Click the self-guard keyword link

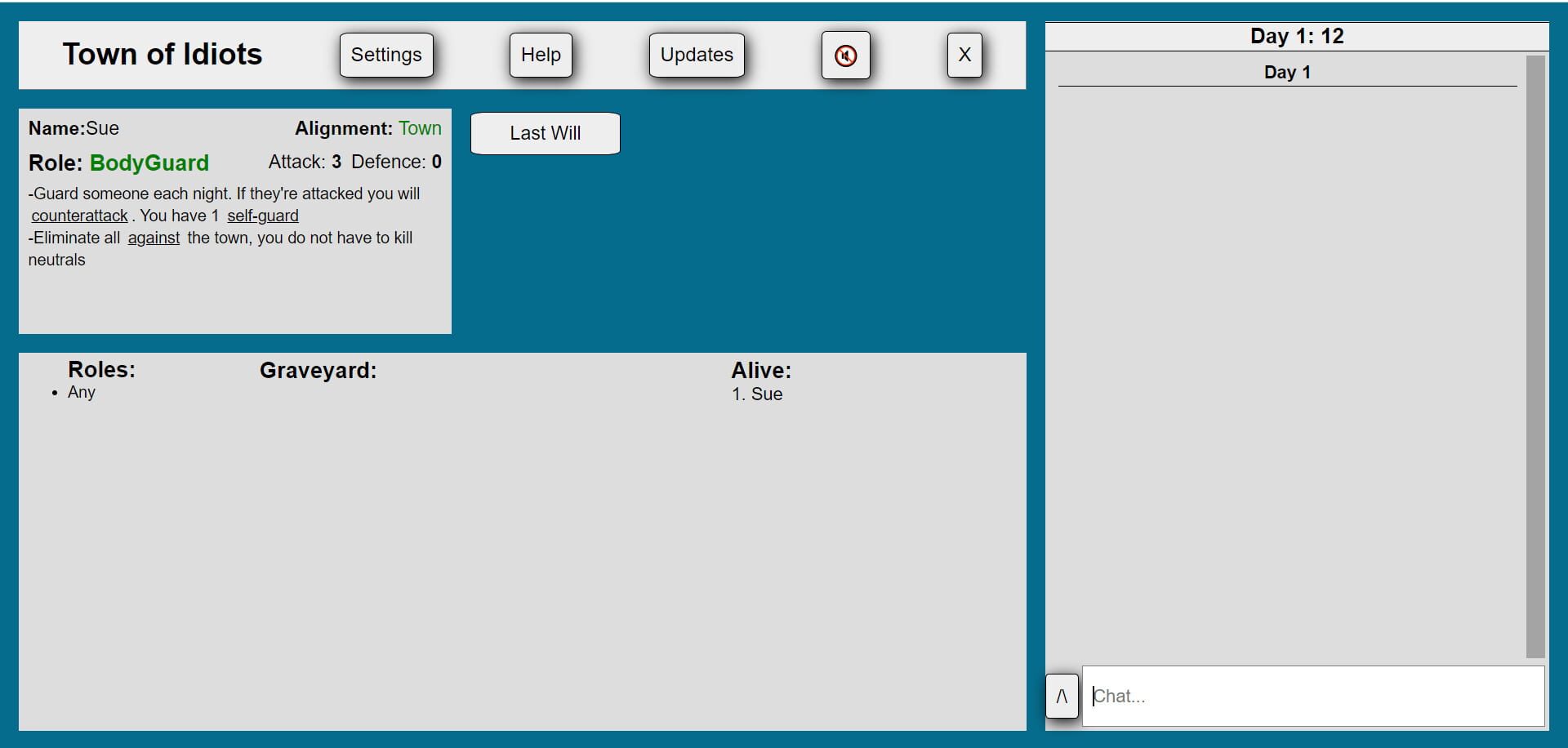263,216
